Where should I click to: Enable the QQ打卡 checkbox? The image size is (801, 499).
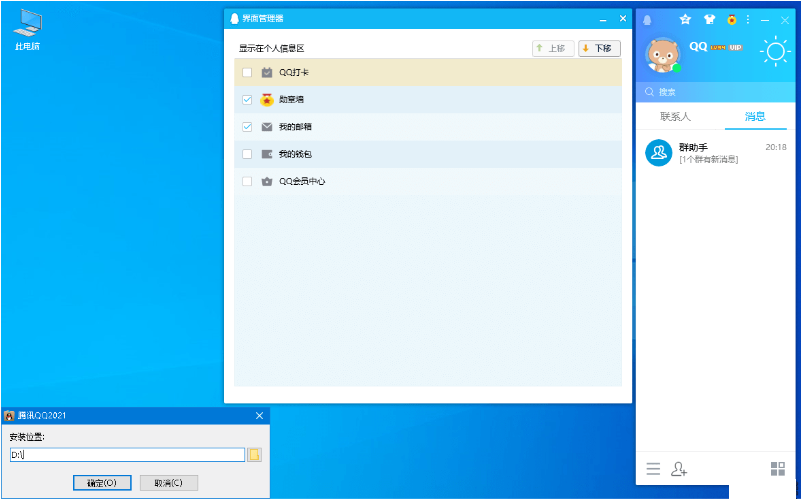click(247, 73)
